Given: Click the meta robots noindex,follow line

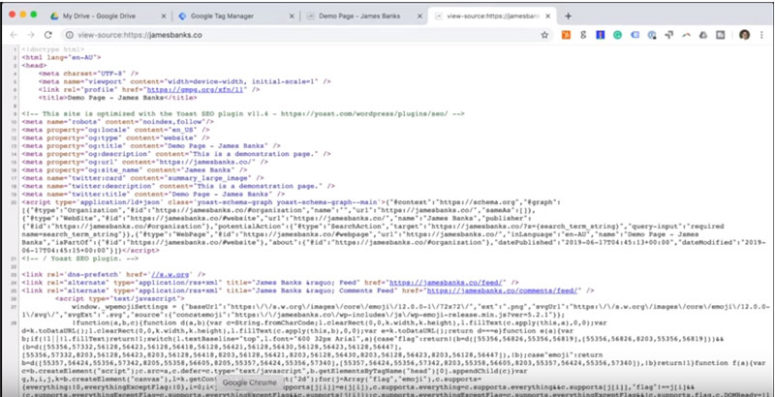Looking at the screenshot, I should [118, 122].
